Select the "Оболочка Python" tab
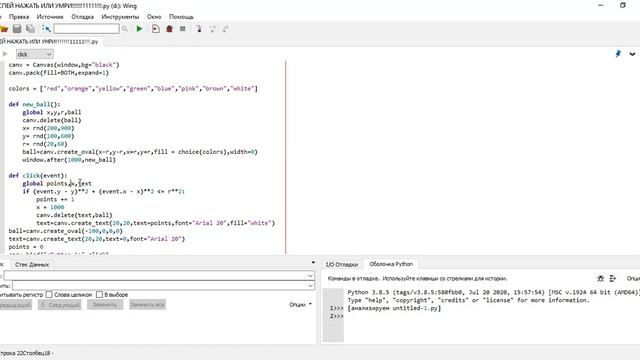 pyautogui.click(x=391, y=264)
